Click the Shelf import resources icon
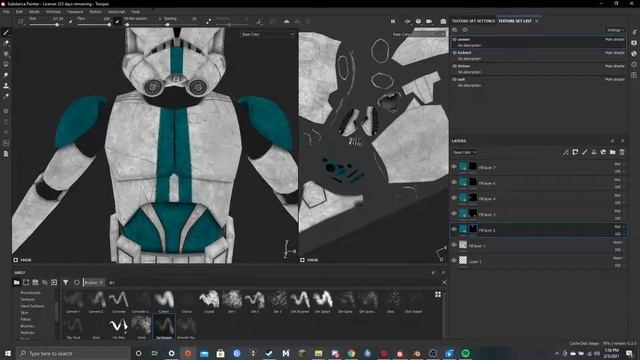This screenshot has width=640, height=360. coord(54,282)
